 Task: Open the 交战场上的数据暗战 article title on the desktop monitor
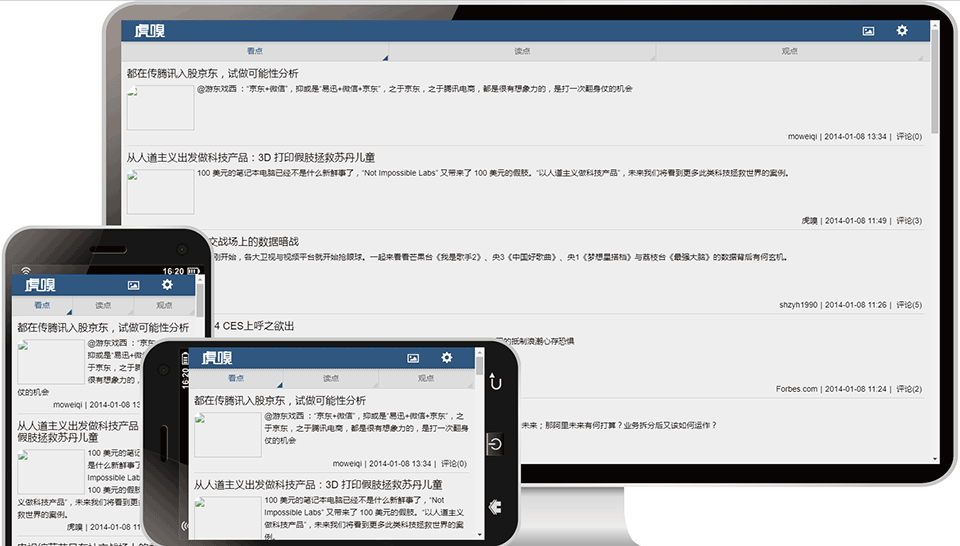pyautogui.click(x=253, y=242)
